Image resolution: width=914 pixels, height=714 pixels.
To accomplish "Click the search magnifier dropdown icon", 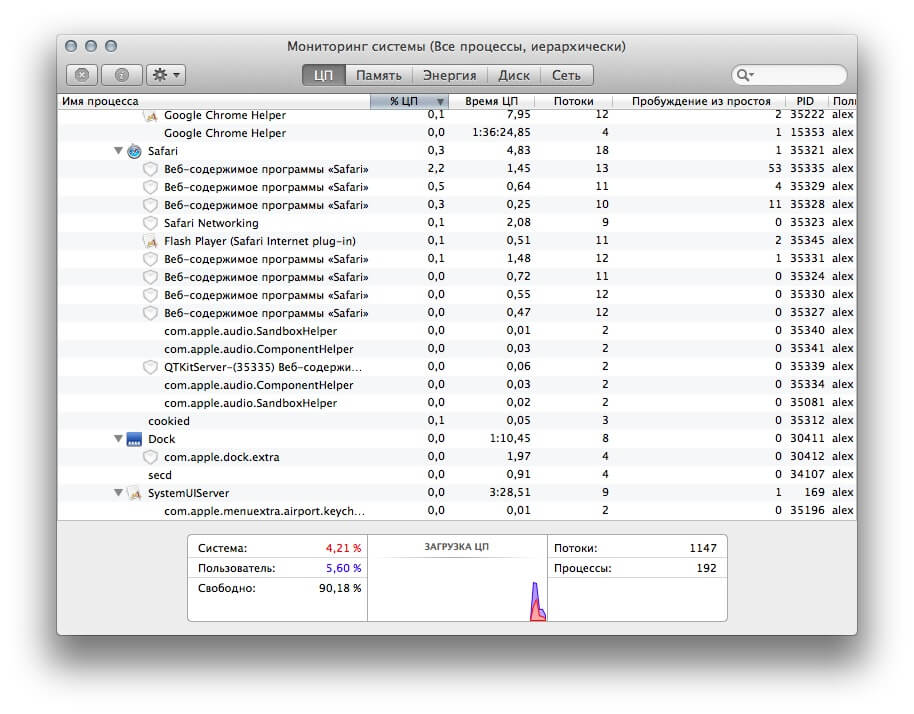I will click(x=745, y=75).
